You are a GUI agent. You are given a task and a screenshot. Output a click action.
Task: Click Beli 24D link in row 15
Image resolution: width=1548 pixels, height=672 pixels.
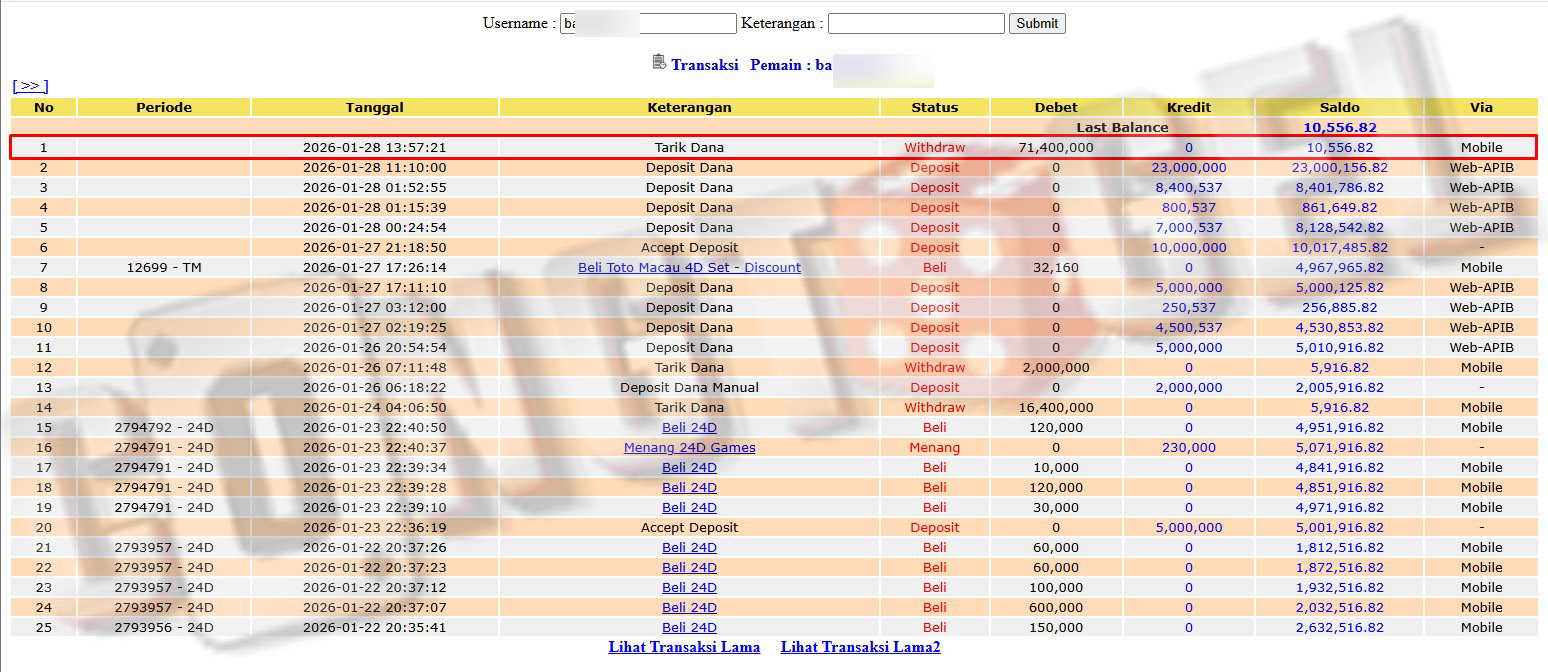point(689,427)
